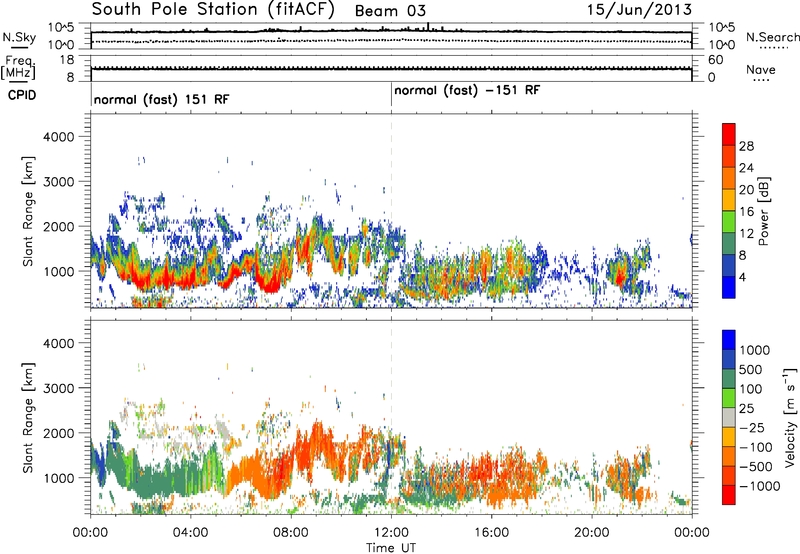Pick the Velocity color bar segment between 100 and 500

(x=729, y=379)
